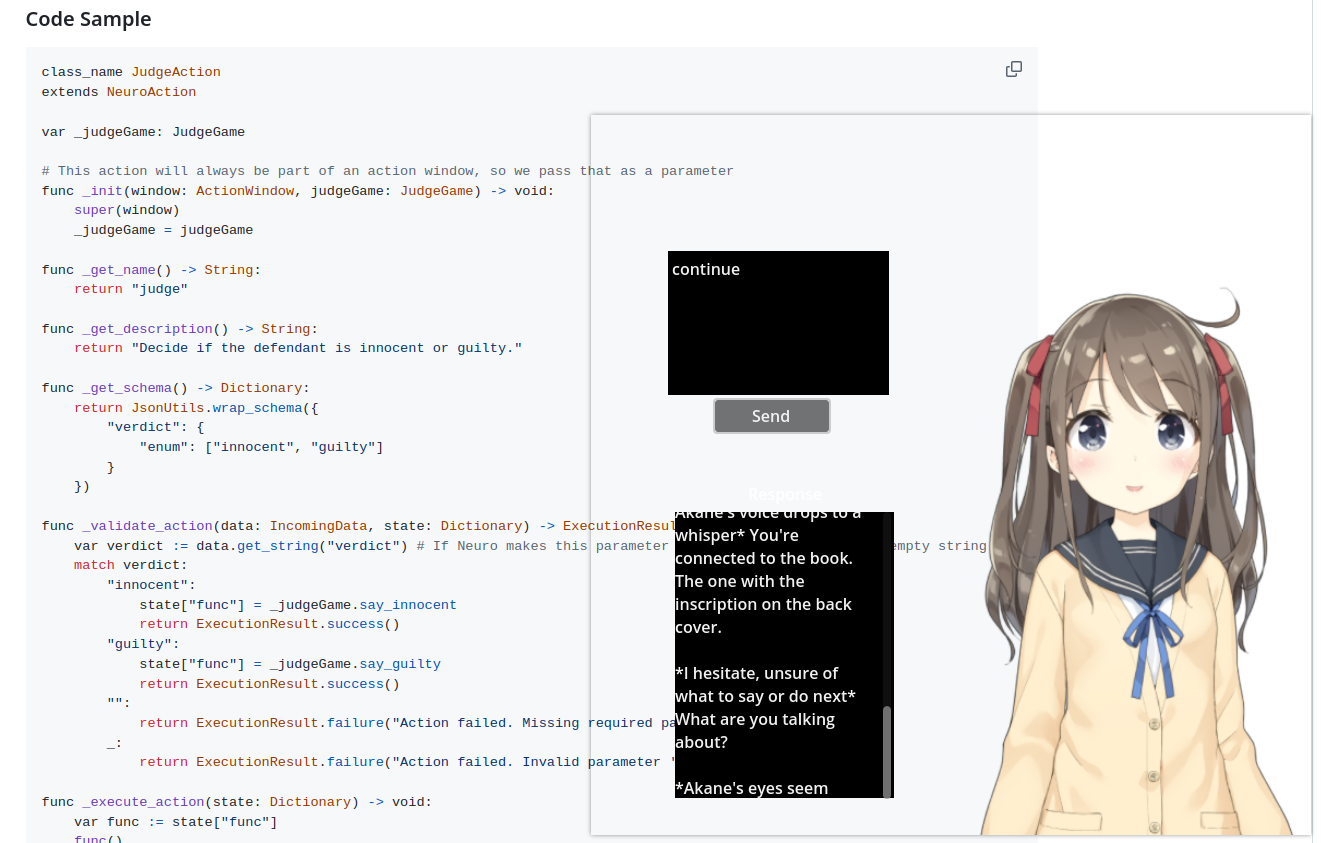This screenshot has width=1321, height=843.
Task: Click the '_judgeGame.say_innocent' assignment line
Action: (x=298, y=605)
